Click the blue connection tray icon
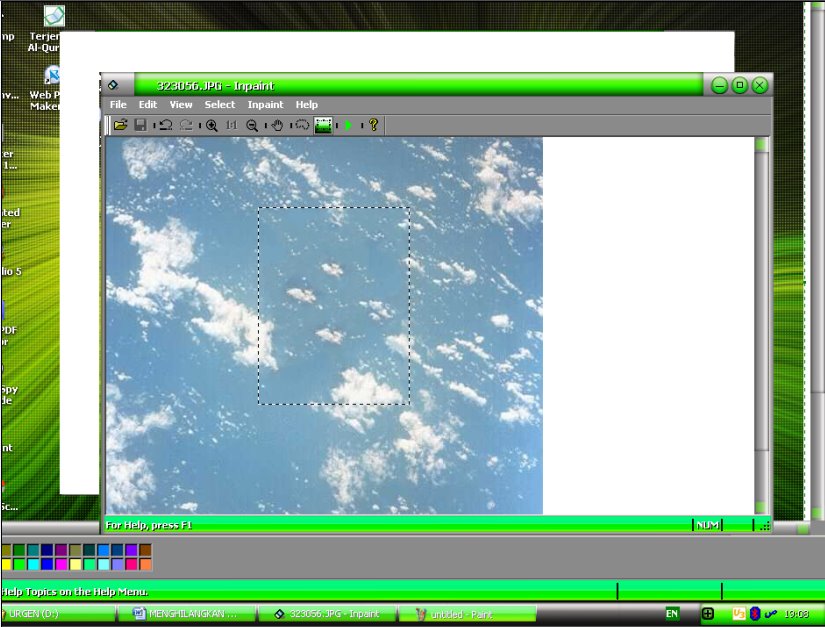This screenshot has height=627, width=825. click(x=771, y=613)
